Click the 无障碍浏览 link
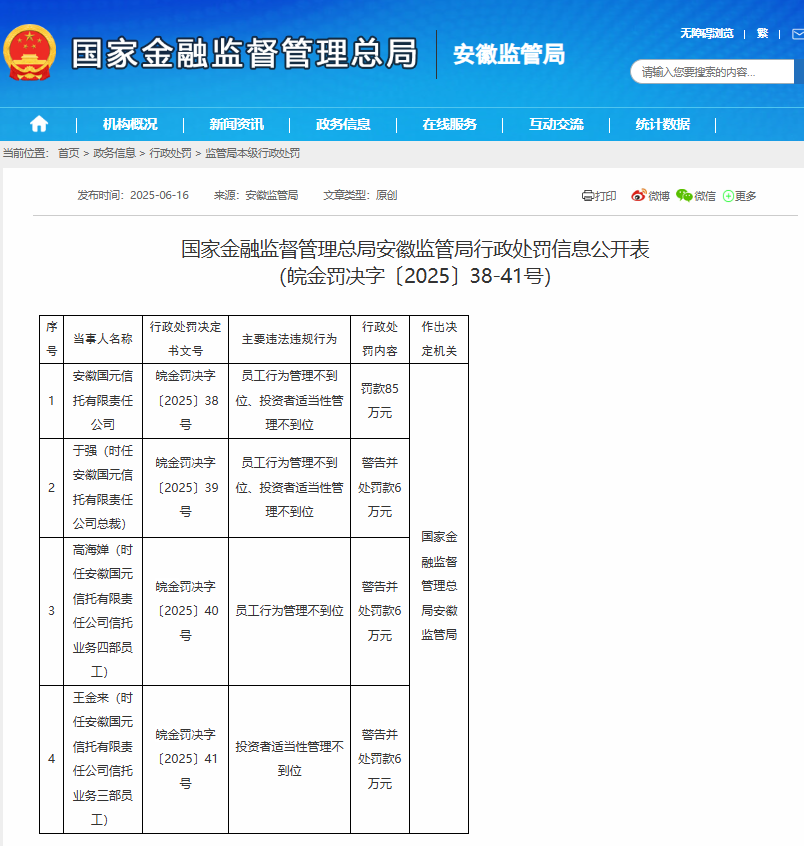Viewport: 804px width, 846px height. pos(706,33)
